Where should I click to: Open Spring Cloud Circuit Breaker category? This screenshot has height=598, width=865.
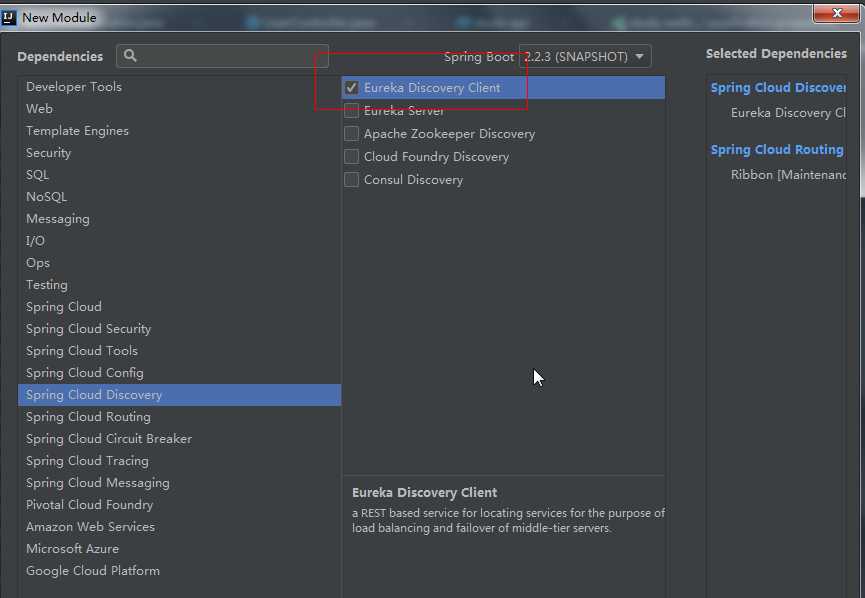pyautogui.click(x=179, y=439)
